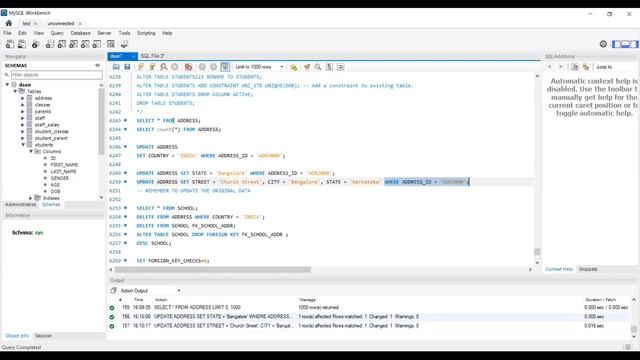Create a new stored procedure from toolbar
640x360 pixels.
(85, 44)
